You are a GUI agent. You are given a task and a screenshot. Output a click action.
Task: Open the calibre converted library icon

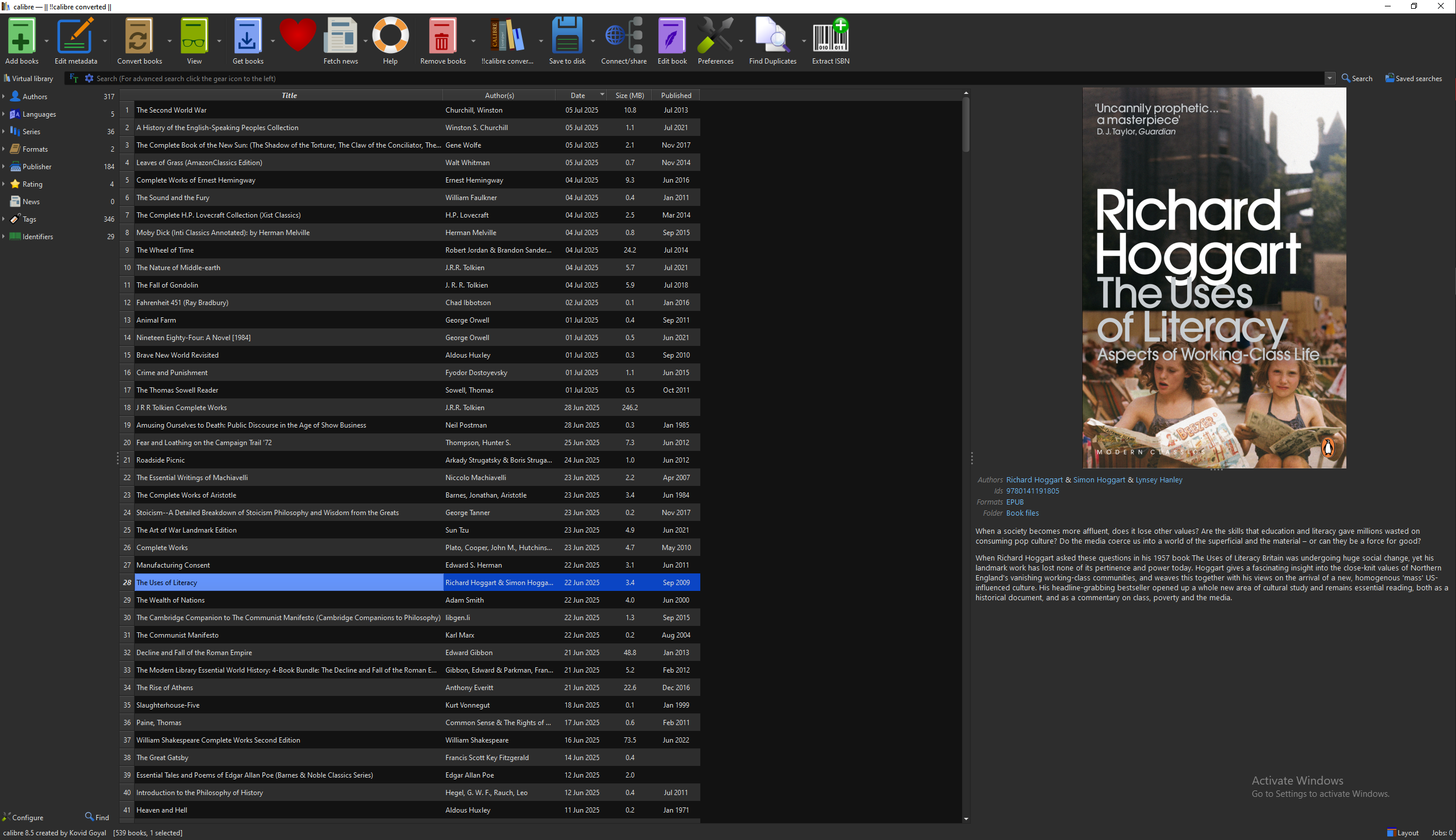click(x=507, y=36)
